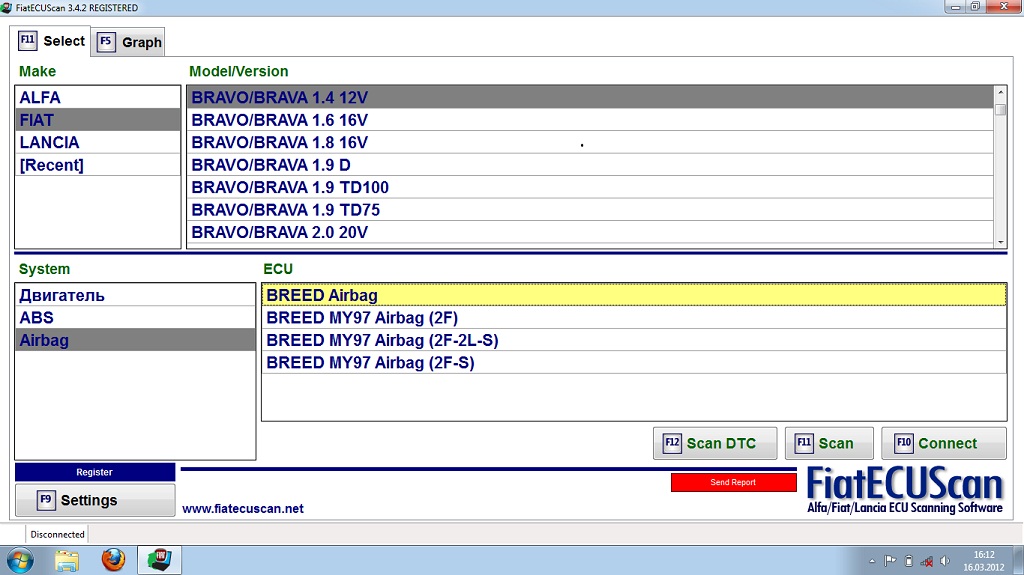Image resolution: width=1024 pixels, height=575 pixels.
Task: Launch Firefox from taskbar
Action: (x=113, y=560)
